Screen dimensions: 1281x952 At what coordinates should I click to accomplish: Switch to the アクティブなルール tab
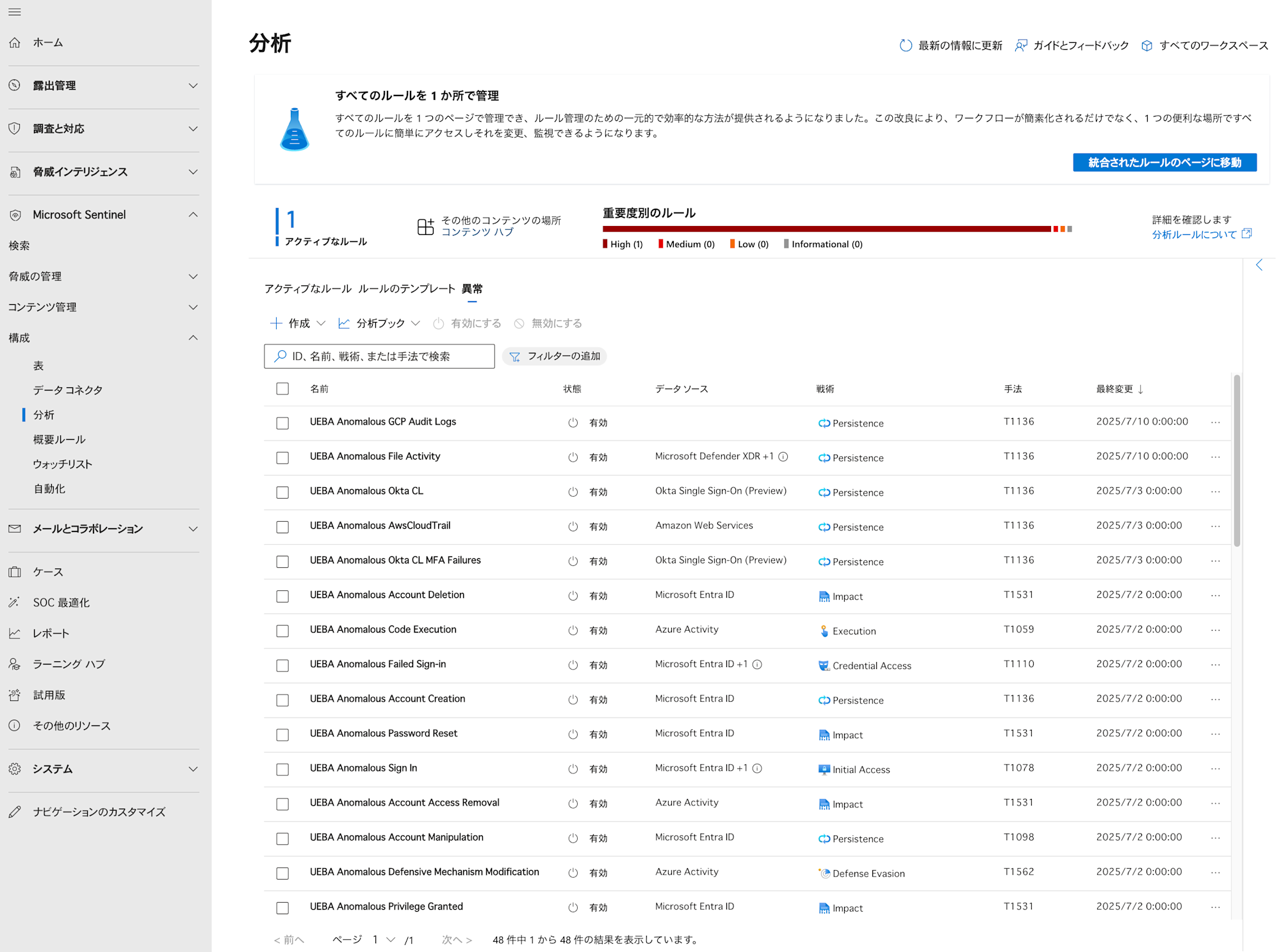307,289
